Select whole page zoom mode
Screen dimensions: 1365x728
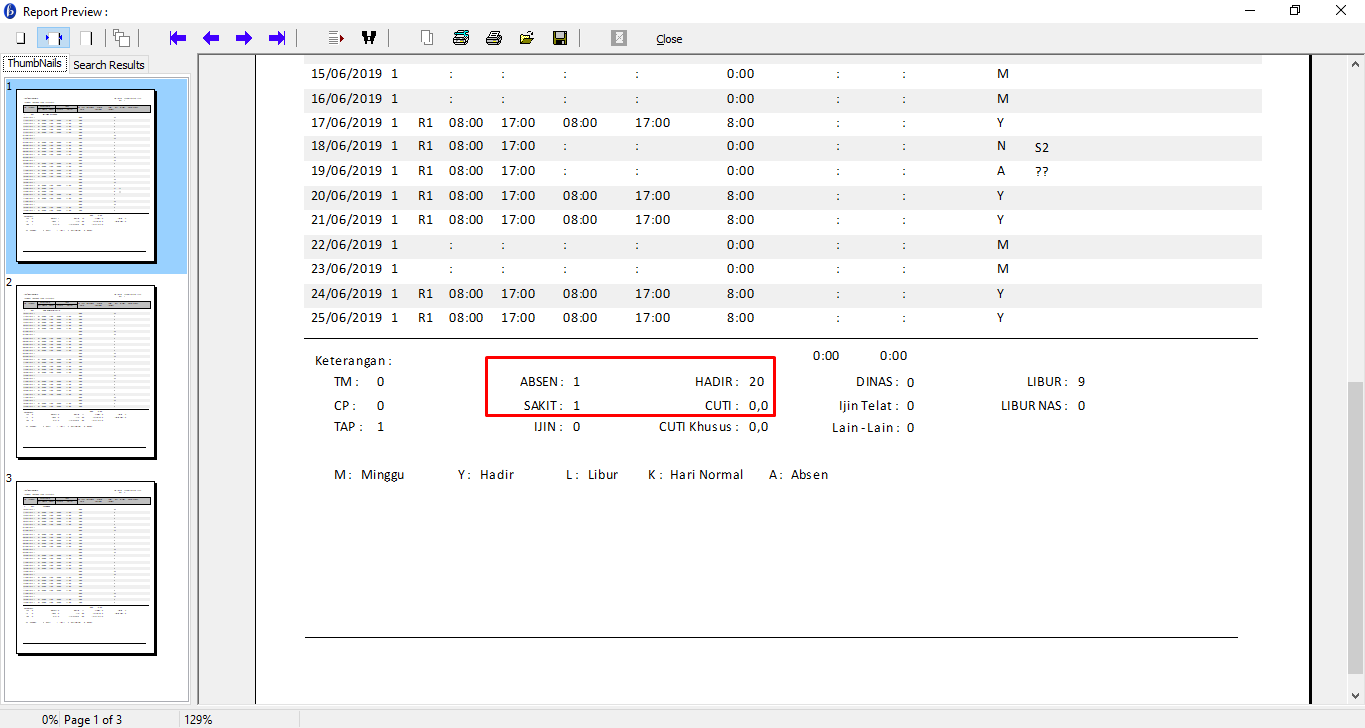tap(20, 38)
